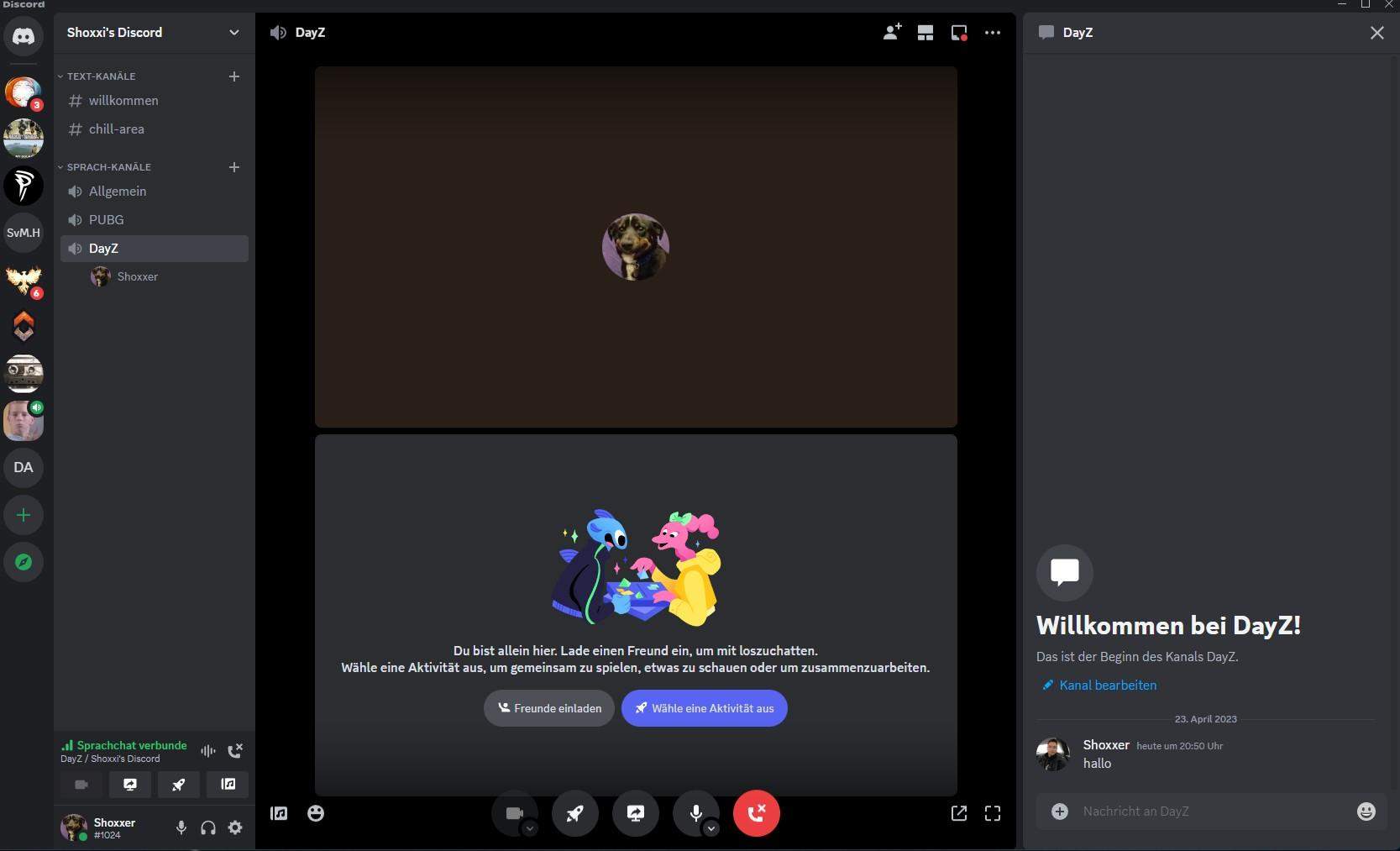1400x851 pixels.
Task: Start activity rocket in sidebar panel
Action: coord(179,785)
